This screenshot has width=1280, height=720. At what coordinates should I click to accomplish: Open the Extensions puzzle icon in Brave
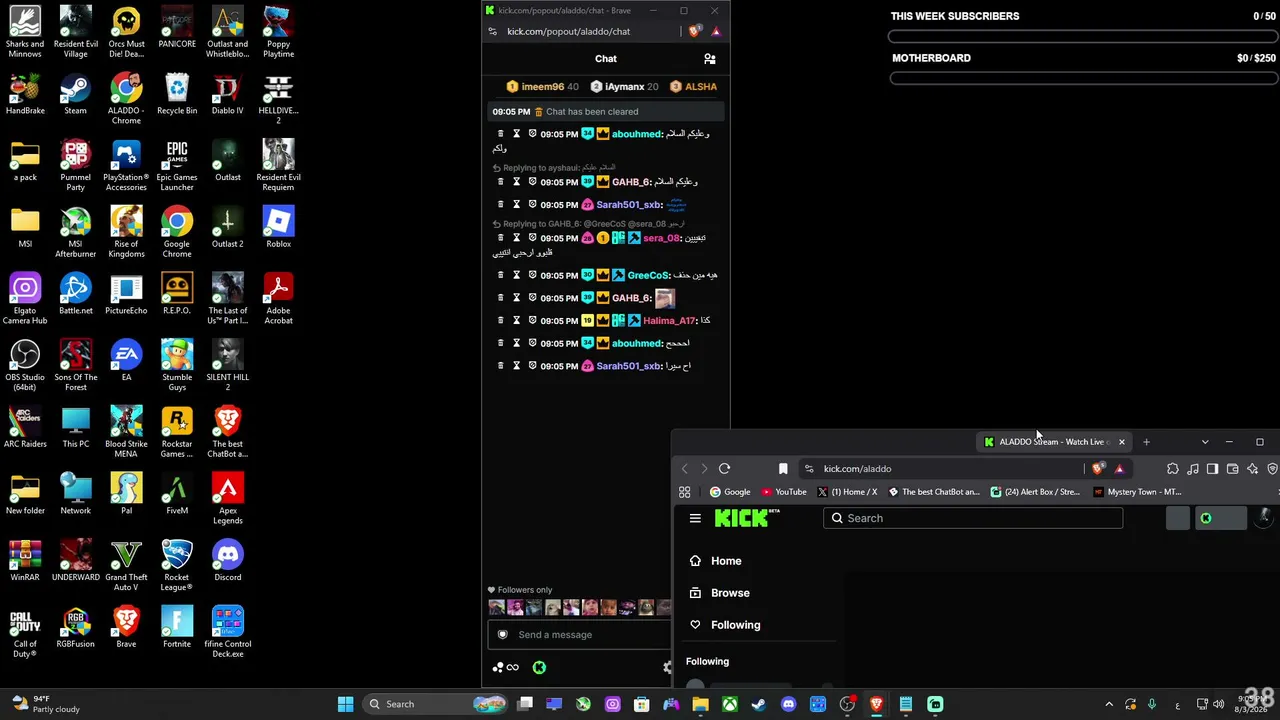click(1173, 468)
